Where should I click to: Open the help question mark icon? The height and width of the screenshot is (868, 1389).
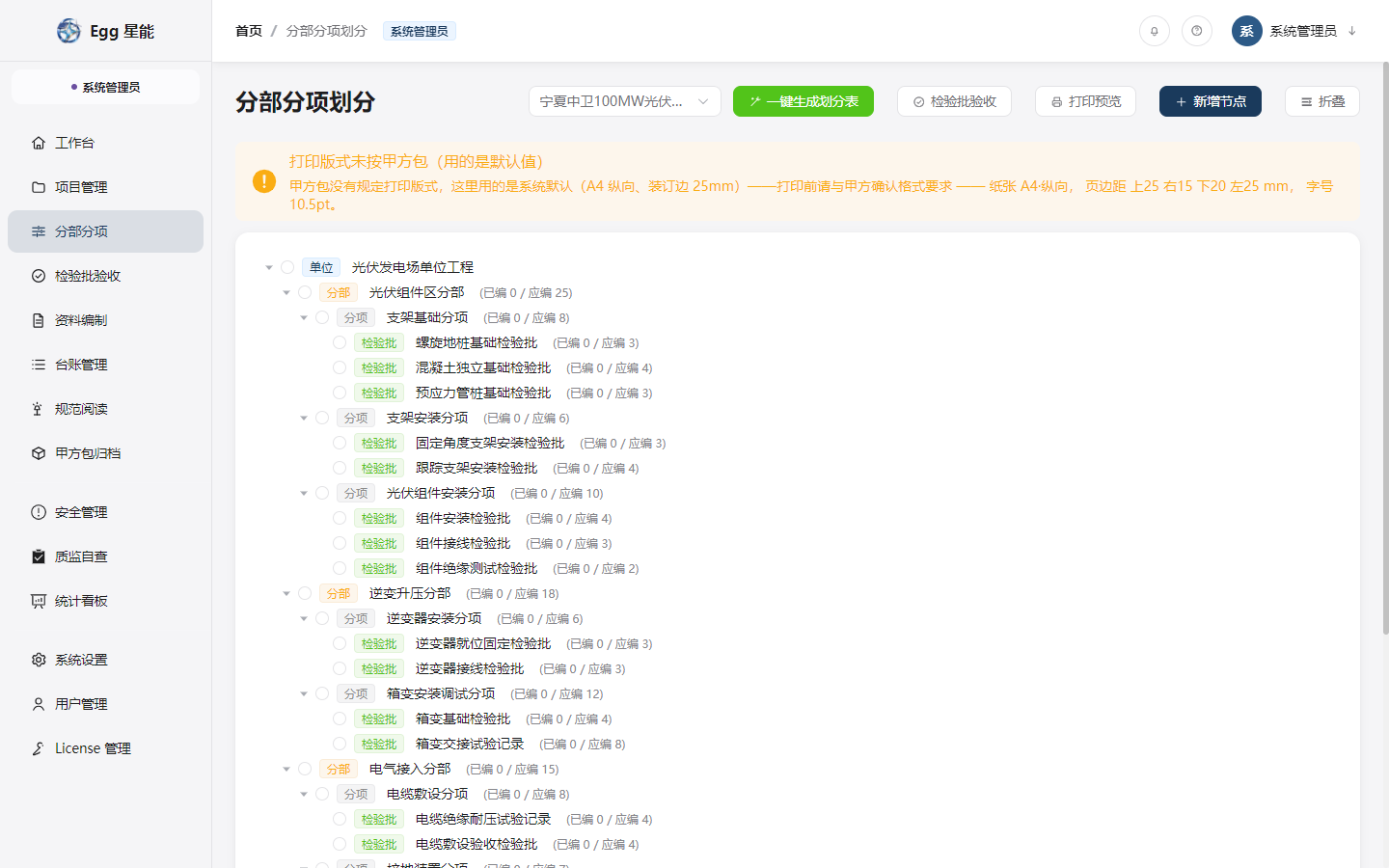pos(1196,31)
